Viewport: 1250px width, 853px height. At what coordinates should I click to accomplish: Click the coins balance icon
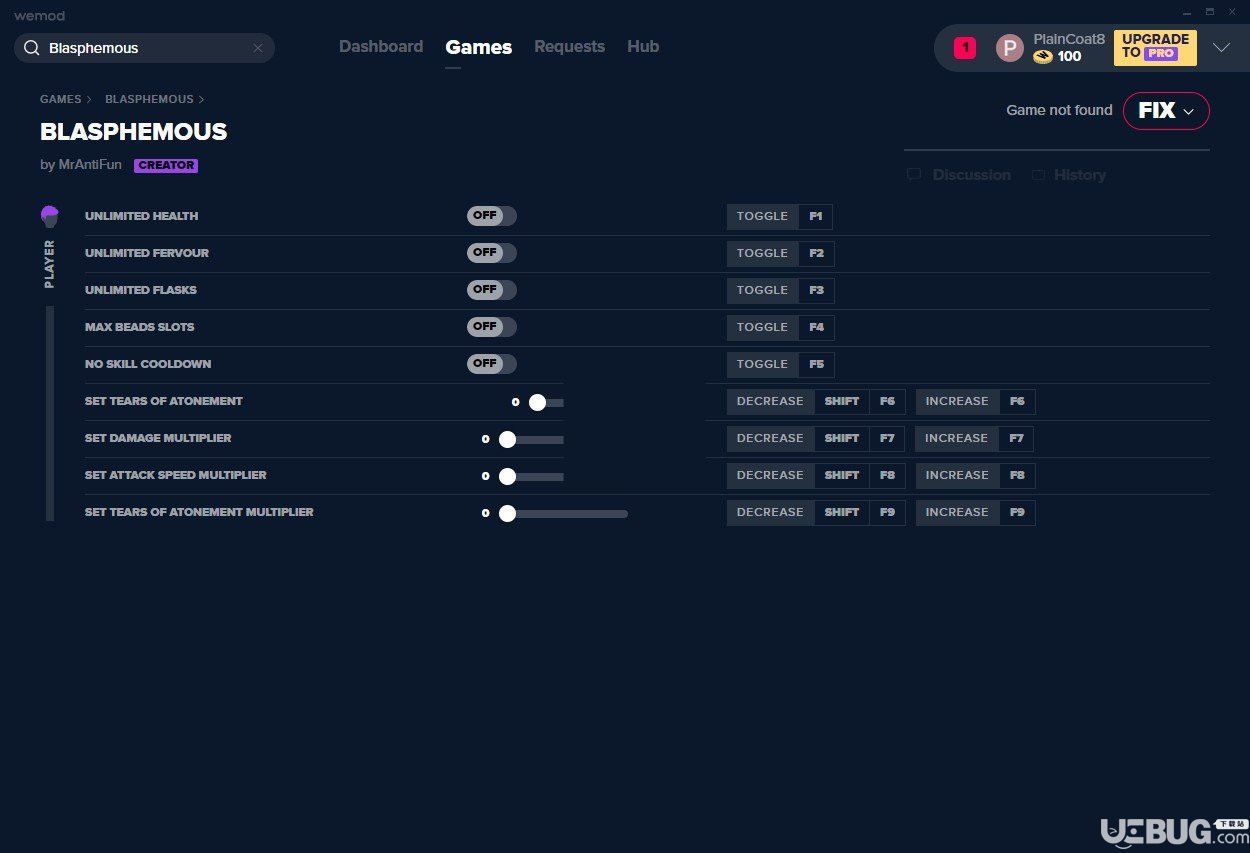(1043, 57)
